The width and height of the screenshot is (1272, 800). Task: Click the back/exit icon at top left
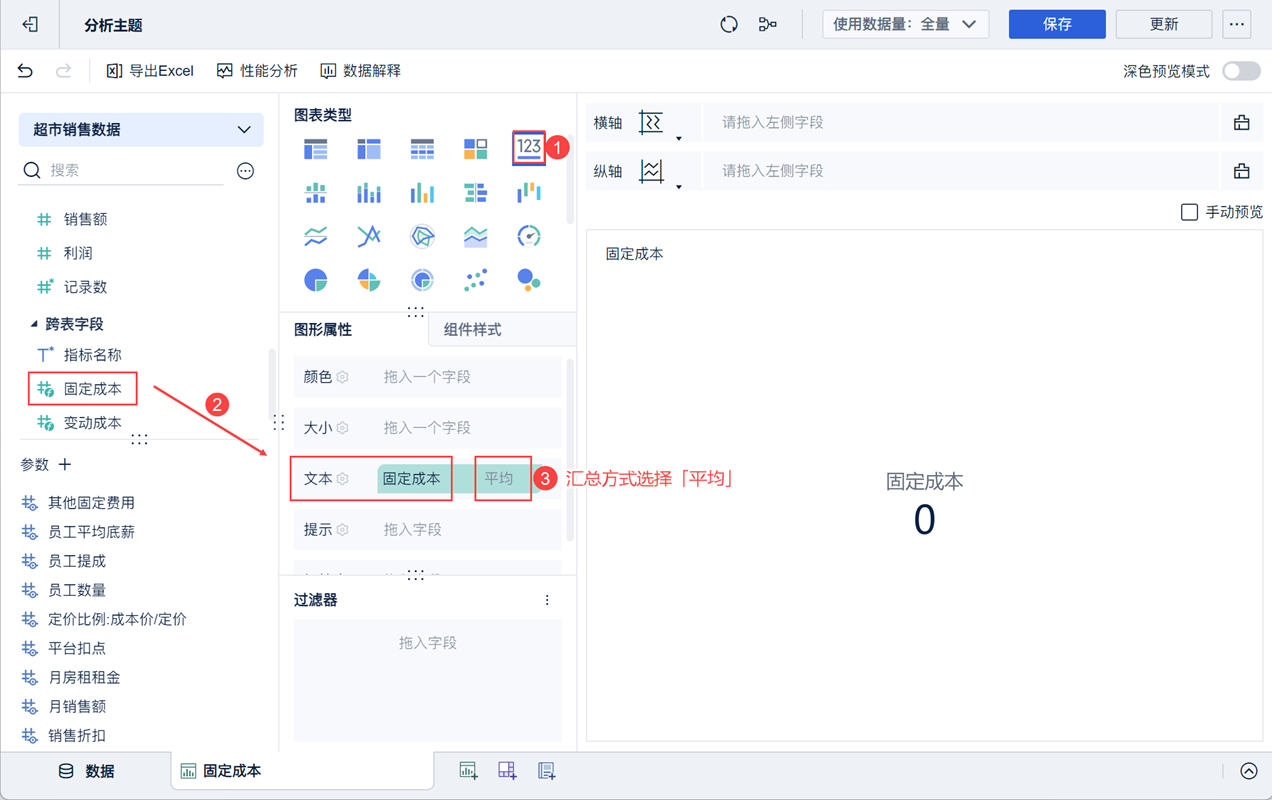click(x=30, y=25)
